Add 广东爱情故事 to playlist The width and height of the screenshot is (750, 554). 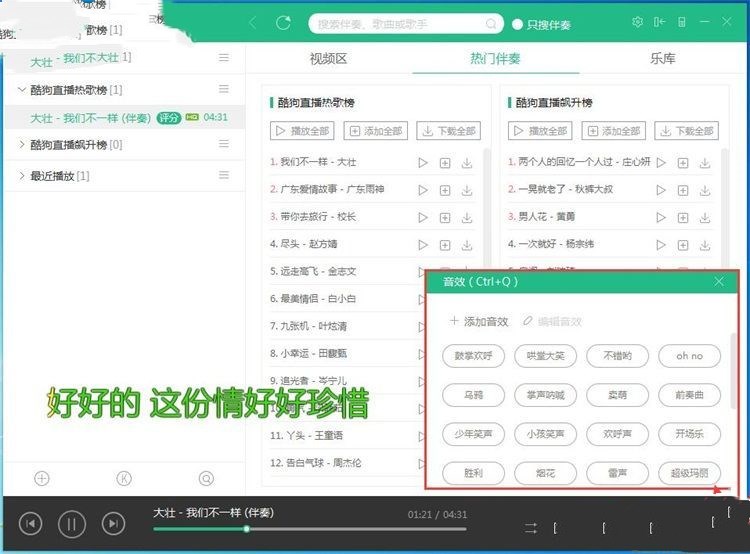click(x=445, y=190)
